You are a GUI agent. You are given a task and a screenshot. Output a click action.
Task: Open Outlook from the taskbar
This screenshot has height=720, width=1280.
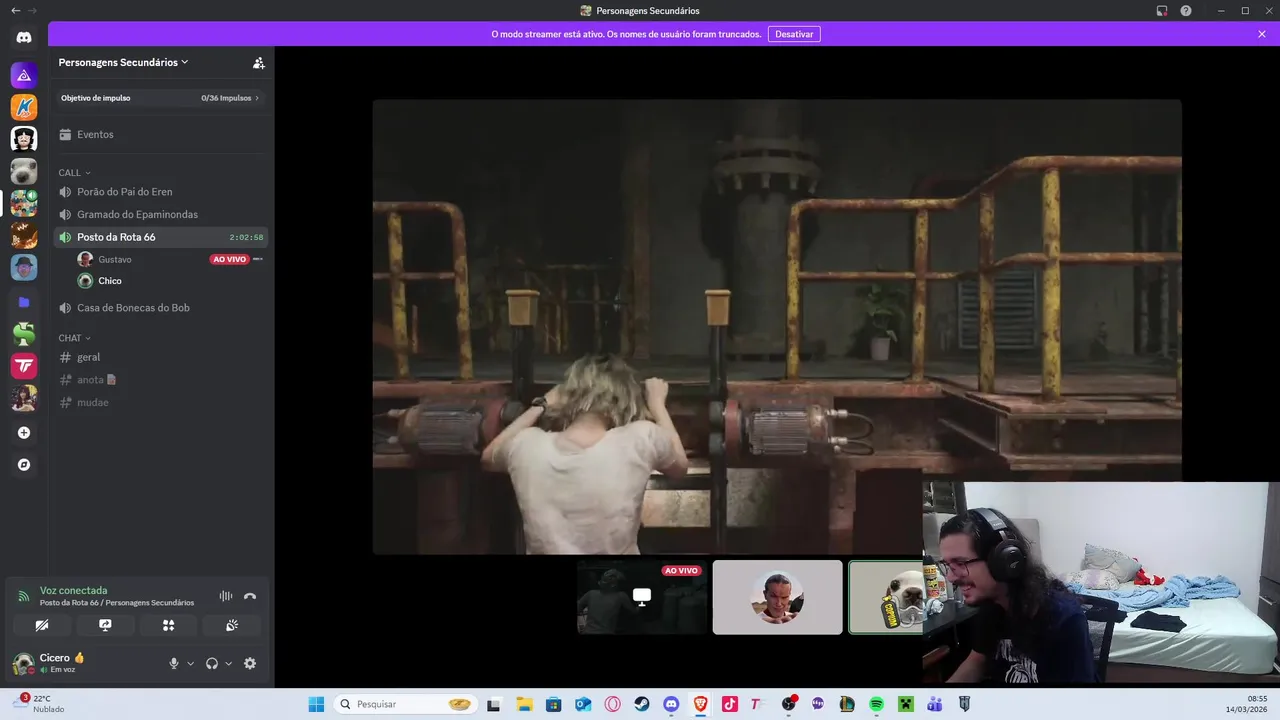583,704
